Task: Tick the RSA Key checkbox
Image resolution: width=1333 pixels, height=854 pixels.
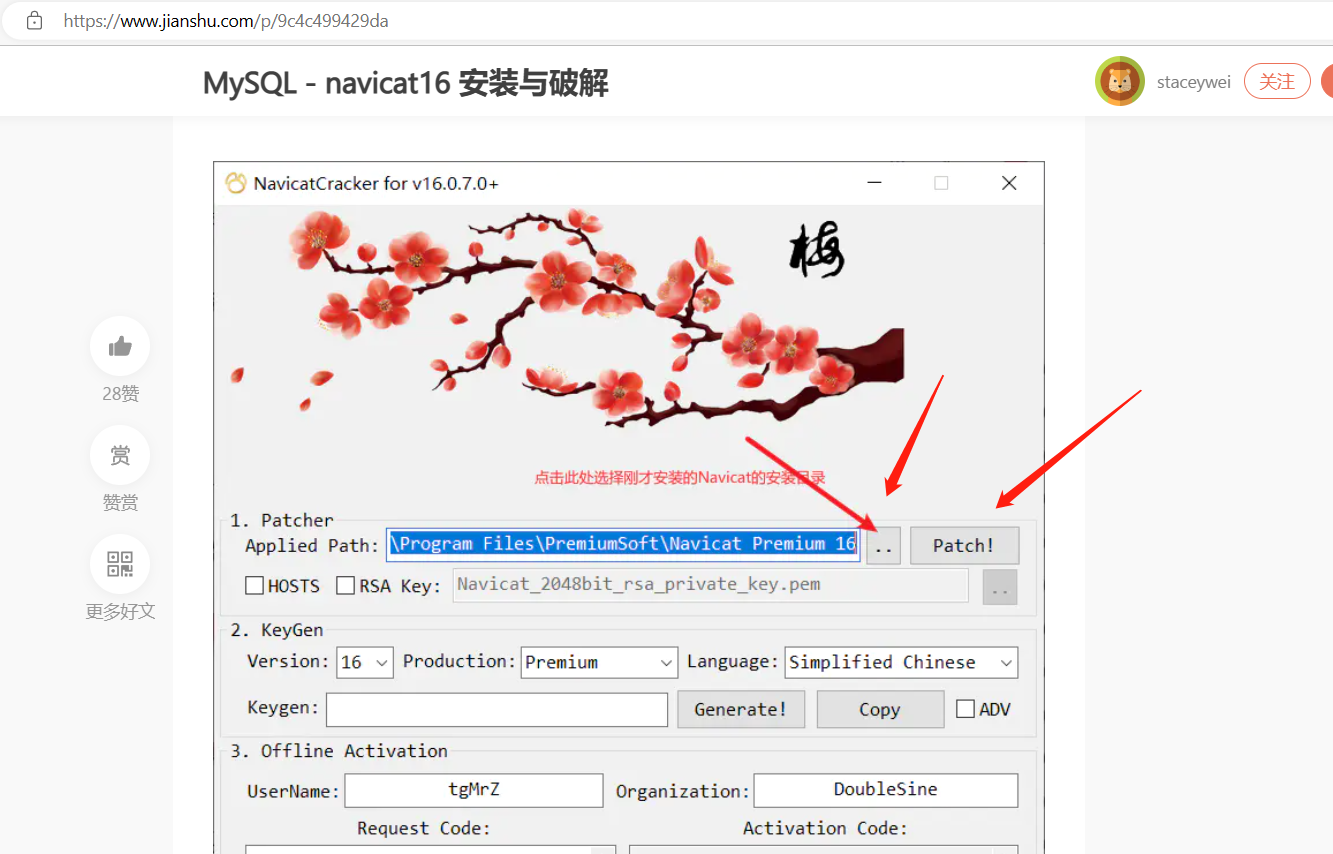Action: click(345, 585)
